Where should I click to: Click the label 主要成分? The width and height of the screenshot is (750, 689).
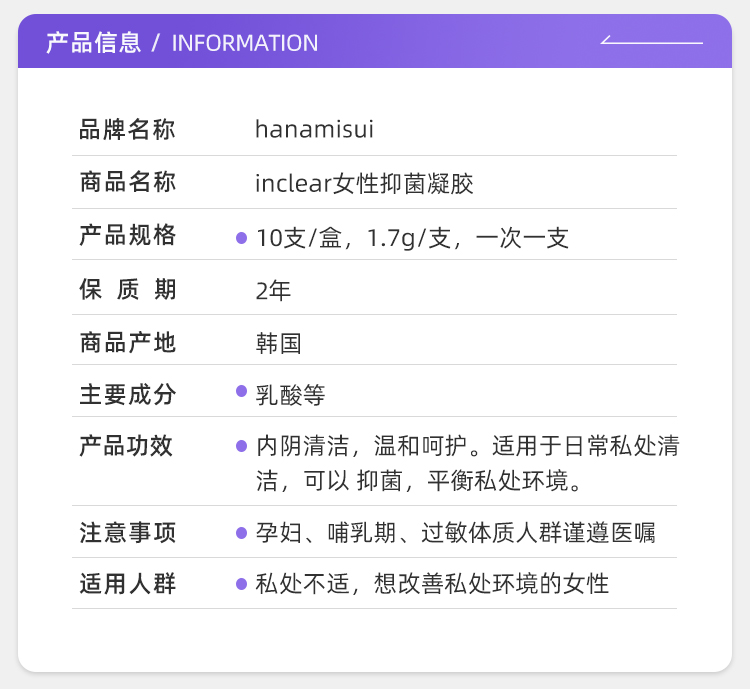coord(127,395)
